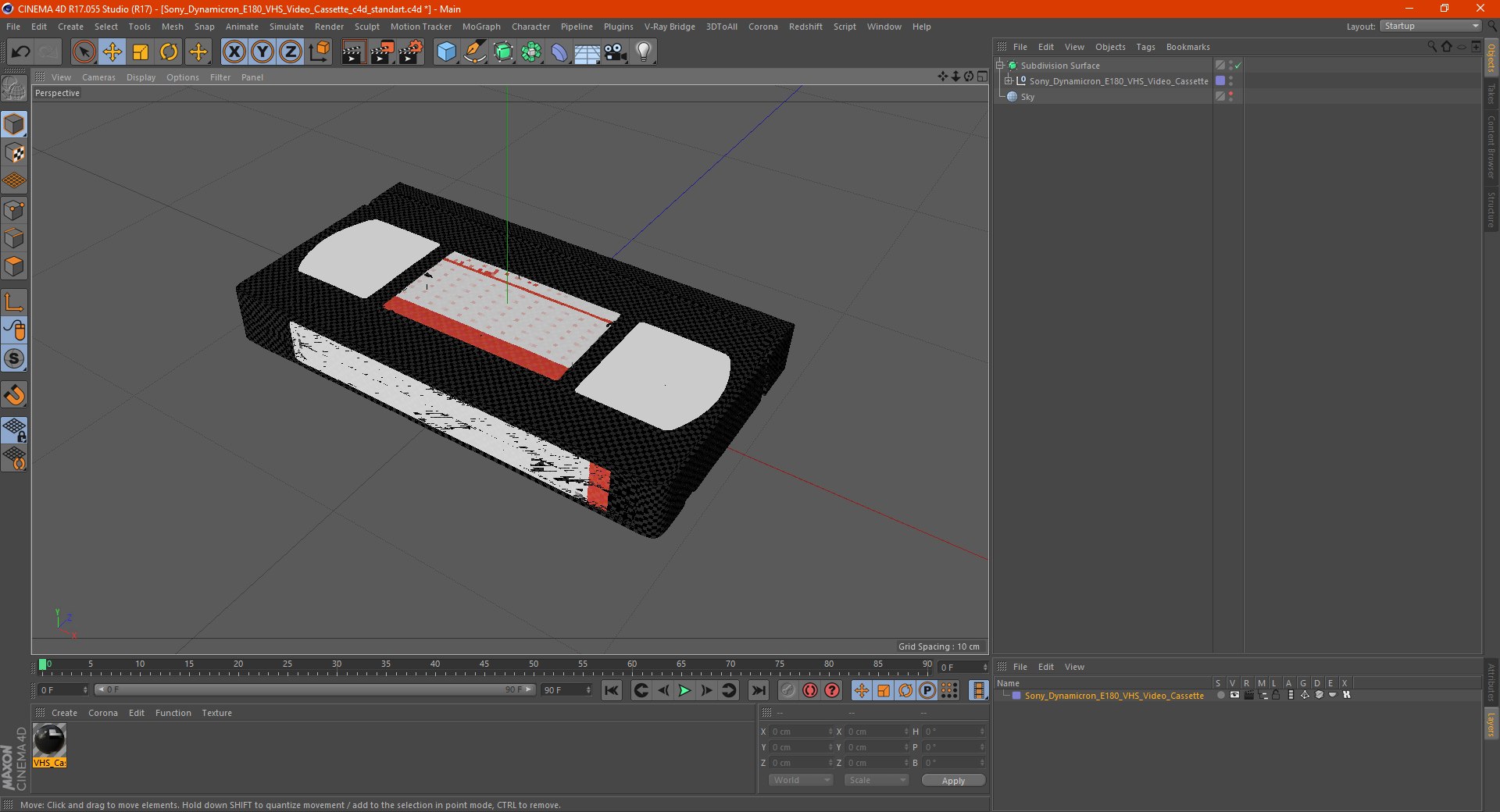Choose the orange Scale tool in the top toolbar

click(x=141, y=52)
